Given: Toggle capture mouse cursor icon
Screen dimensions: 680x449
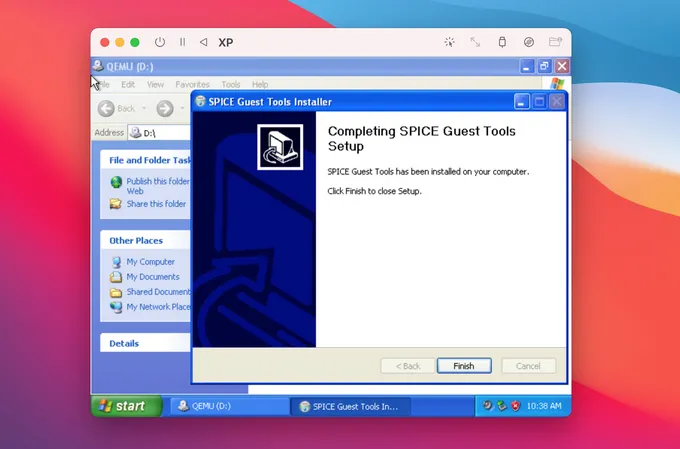Looking at the screenshot, I should pos(449,42).
